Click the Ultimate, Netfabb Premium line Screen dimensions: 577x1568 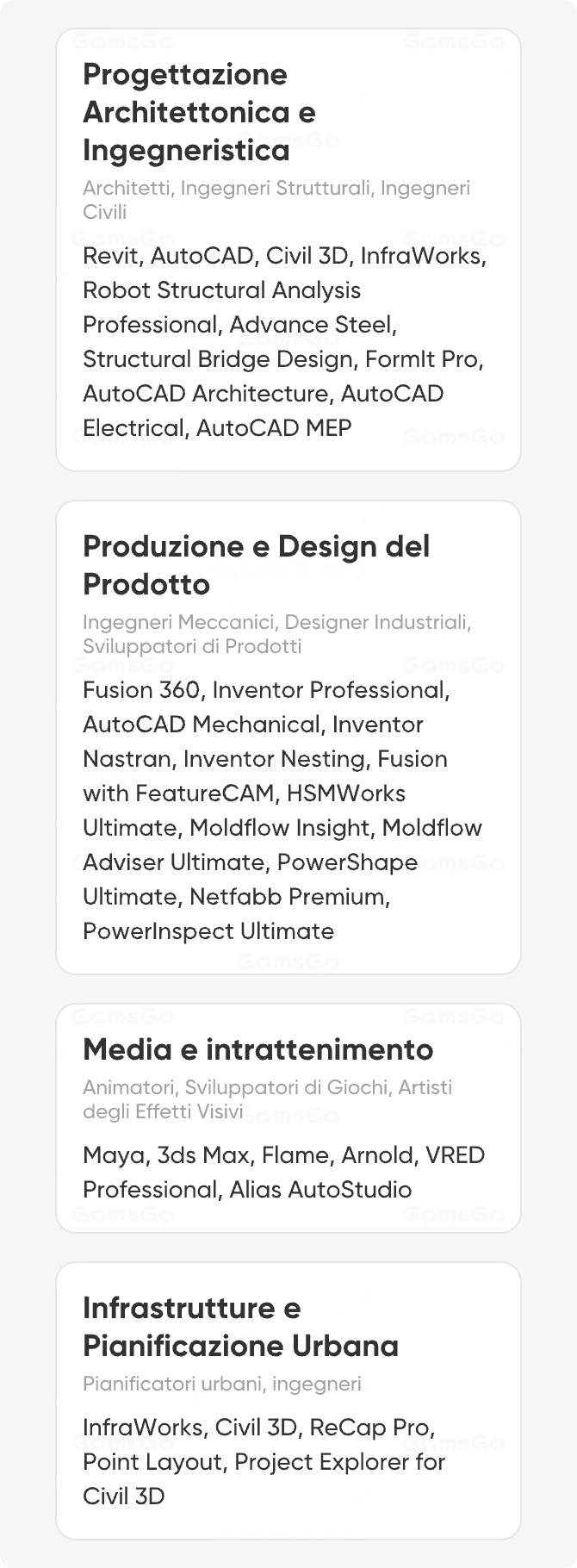pyautogui.click(x=236, y=897)
